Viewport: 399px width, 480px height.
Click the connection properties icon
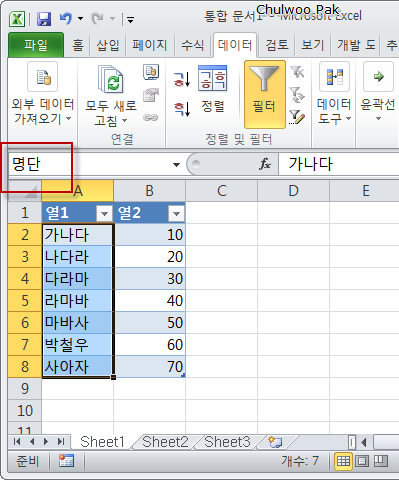tap(151, 95)
